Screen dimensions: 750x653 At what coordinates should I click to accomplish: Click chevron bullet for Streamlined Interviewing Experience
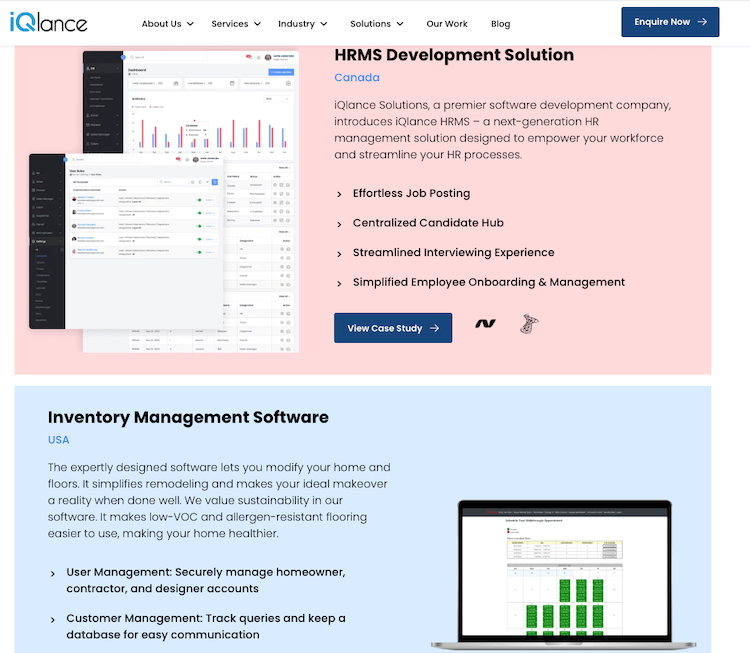(x=339, y=253)
